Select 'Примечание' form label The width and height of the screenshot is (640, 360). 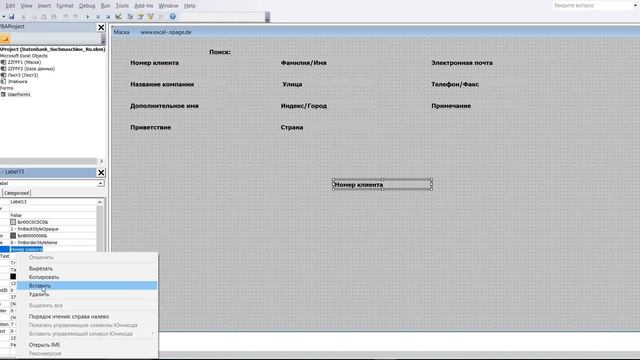451,106
